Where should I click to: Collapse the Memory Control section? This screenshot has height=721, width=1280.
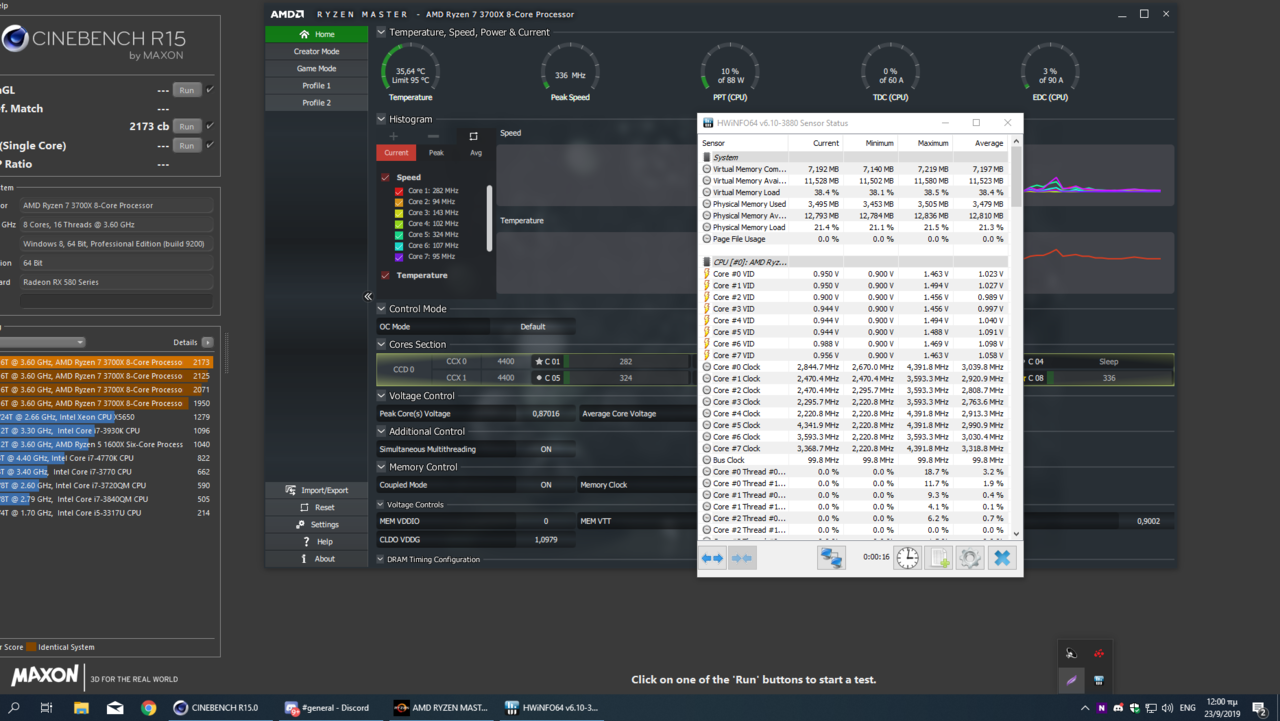pos(381,467)
